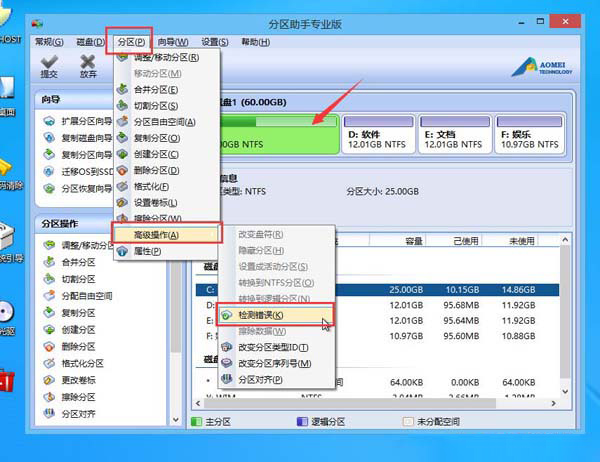600x462 pixels.
Task: Select 分区对齐(P) submenu entry
Action: (x=276, y=379)
